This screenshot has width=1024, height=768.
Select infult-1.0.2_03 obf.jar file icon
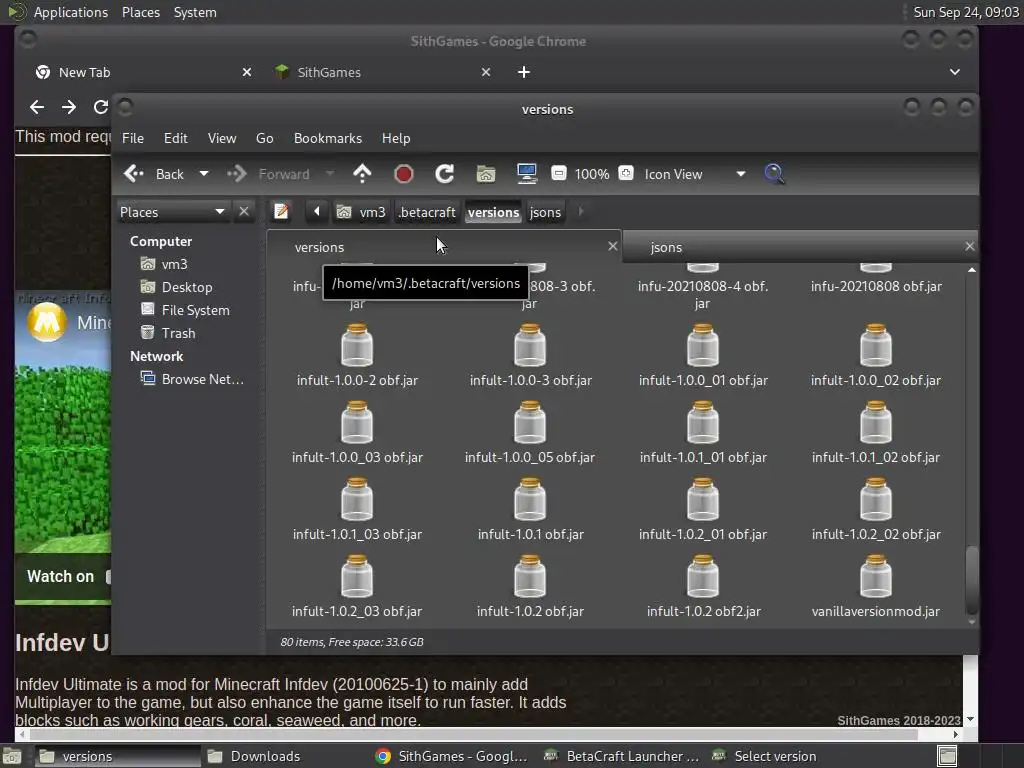pyautogui.click(x=357, y=577)
